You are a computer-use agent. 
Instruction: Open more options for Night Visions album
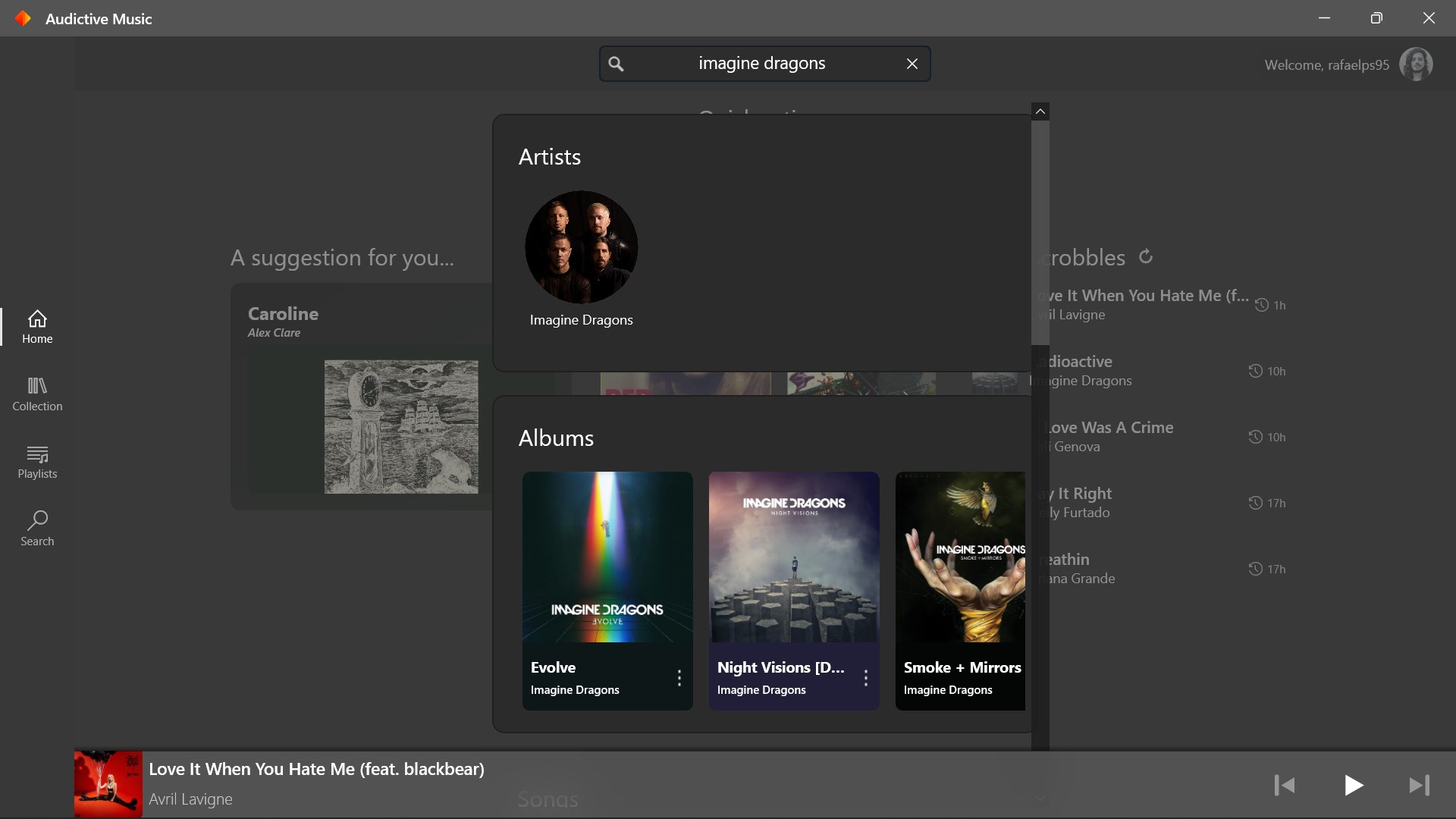[866, 678]
